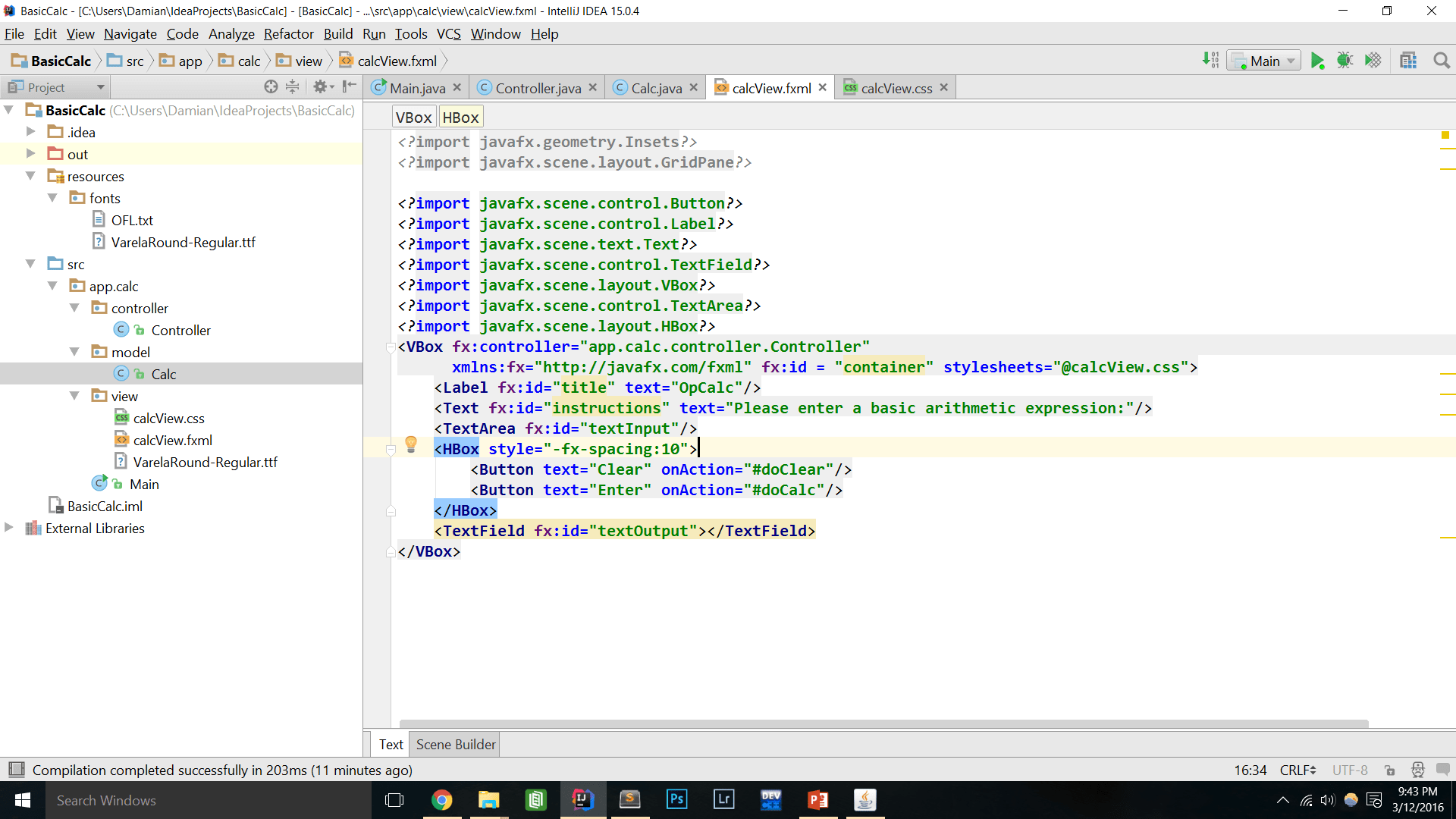
Task: Switch to the Scene Builder view
Action: coord(455,745)
